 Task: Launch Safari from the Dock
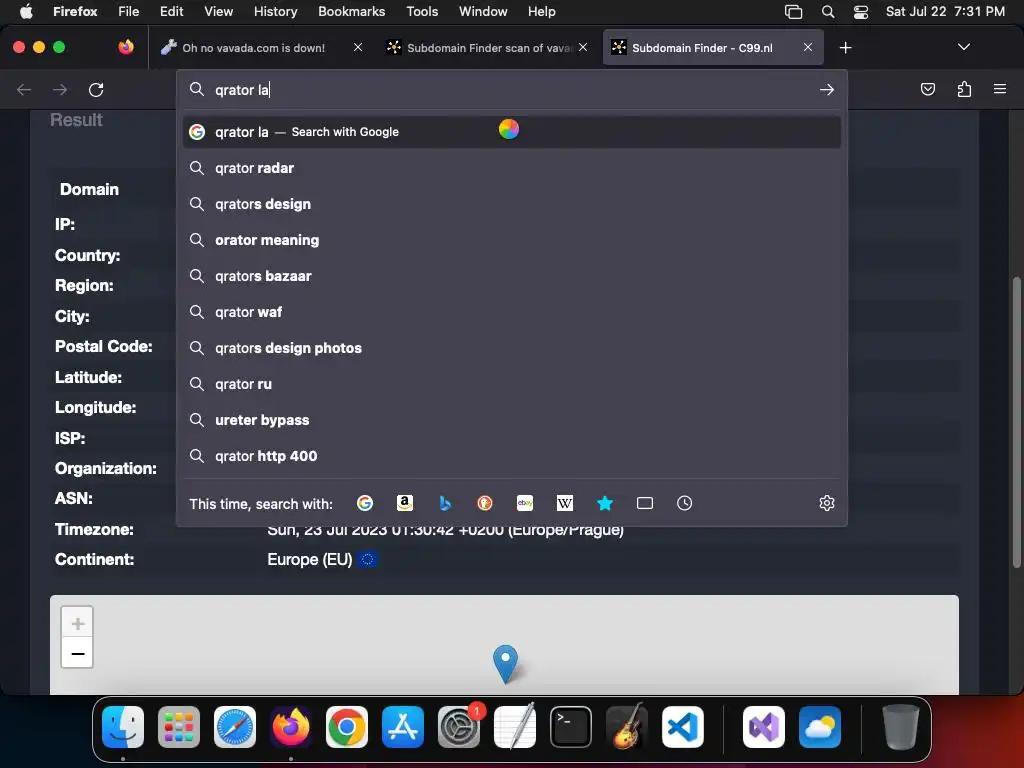tap(235, 727)
